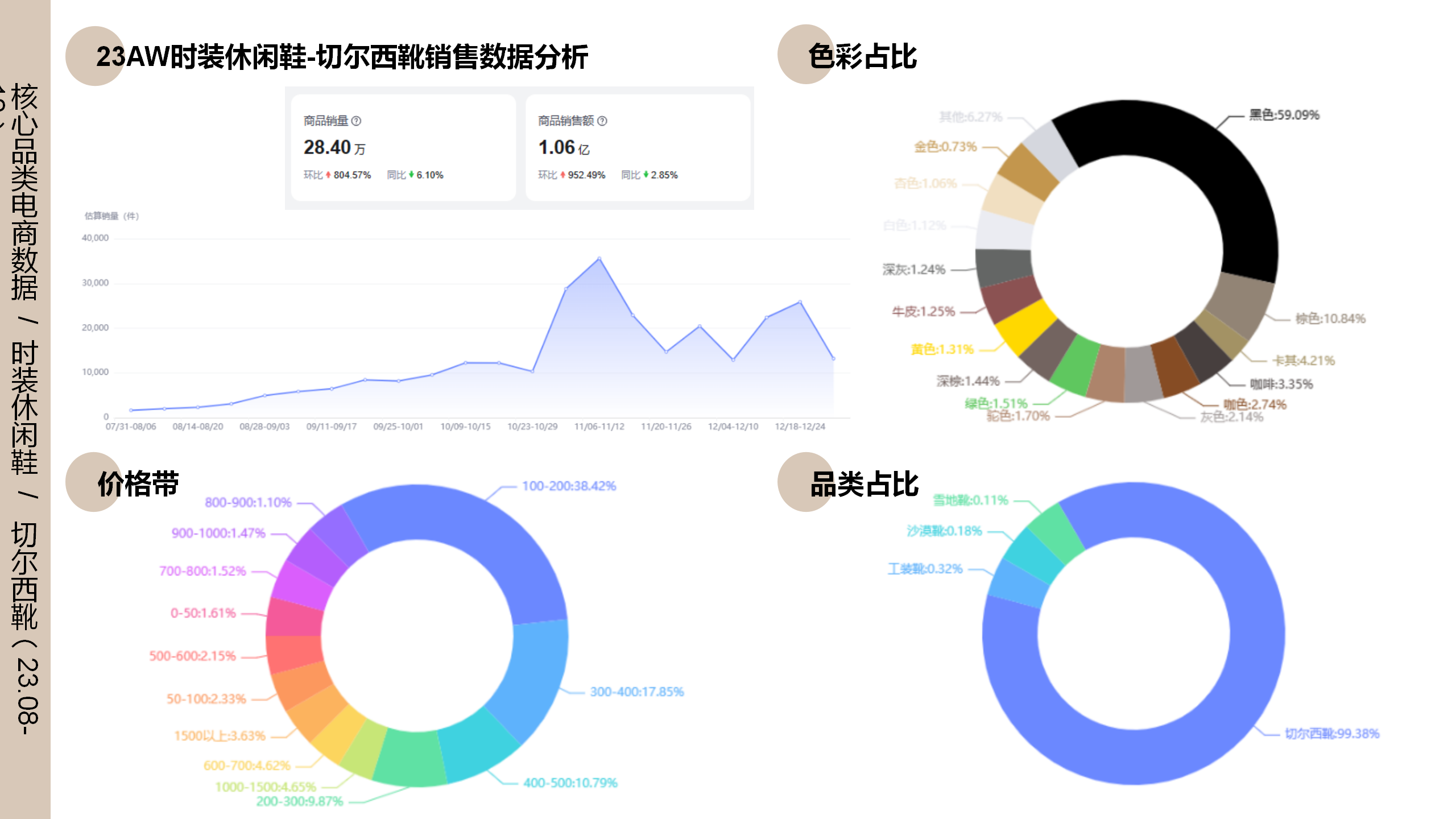Click the 12/18-12/24 axis label
1456x819 pixels.
pos(800,427)
